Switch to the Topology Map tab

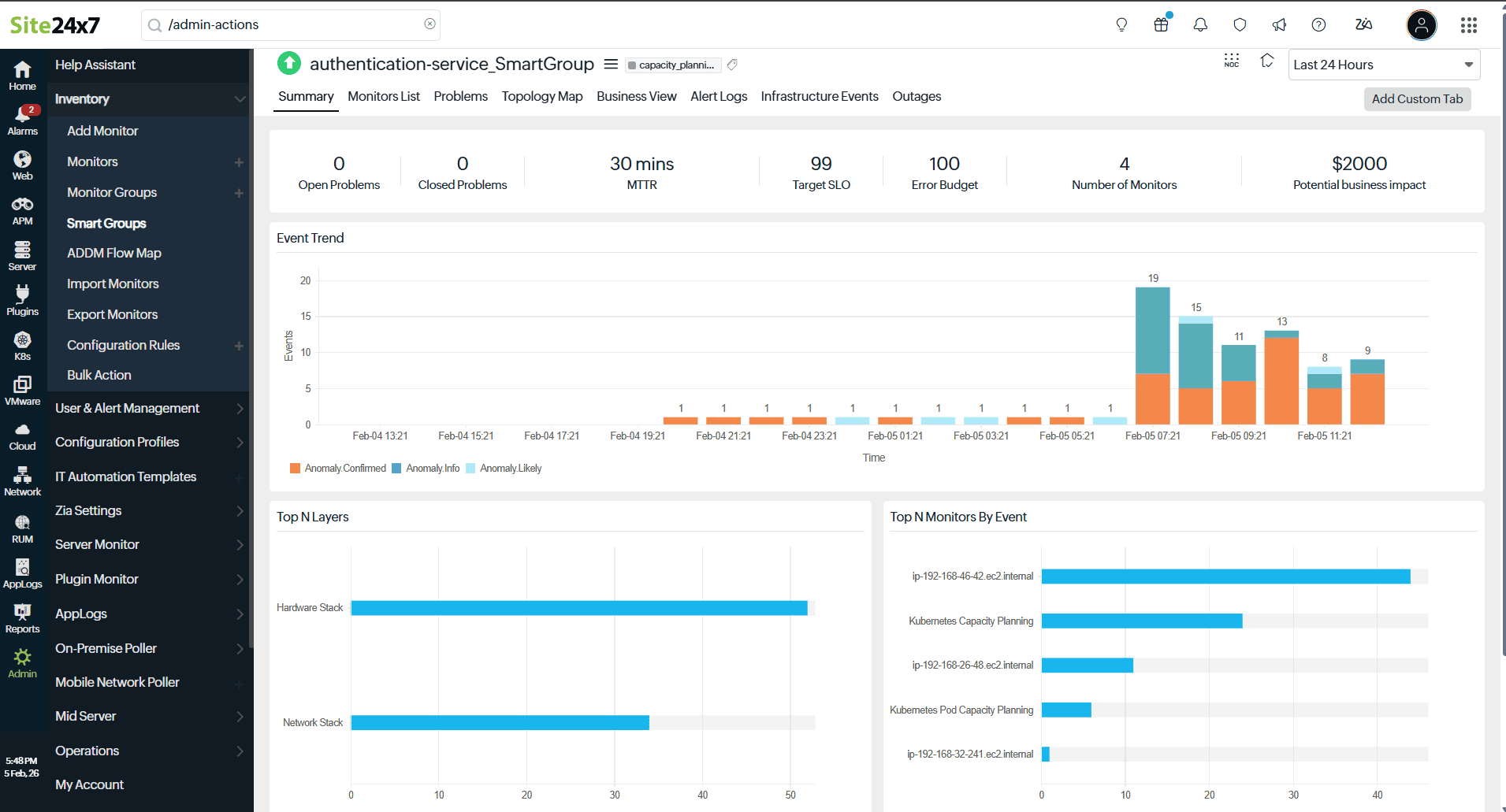pos(542,96)
